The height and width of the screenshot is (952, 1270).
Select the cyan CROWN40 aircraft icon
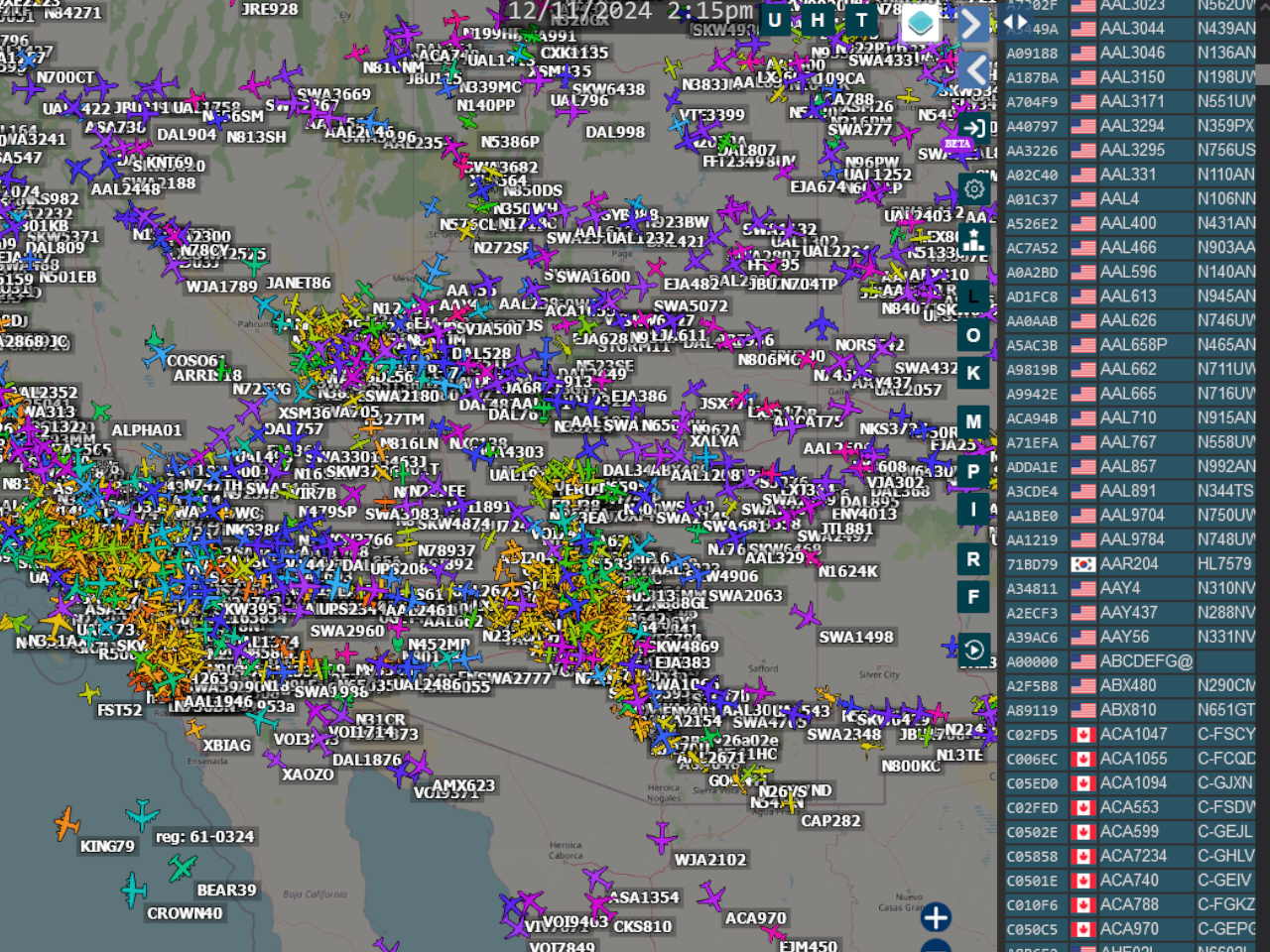tap(134, 890)
